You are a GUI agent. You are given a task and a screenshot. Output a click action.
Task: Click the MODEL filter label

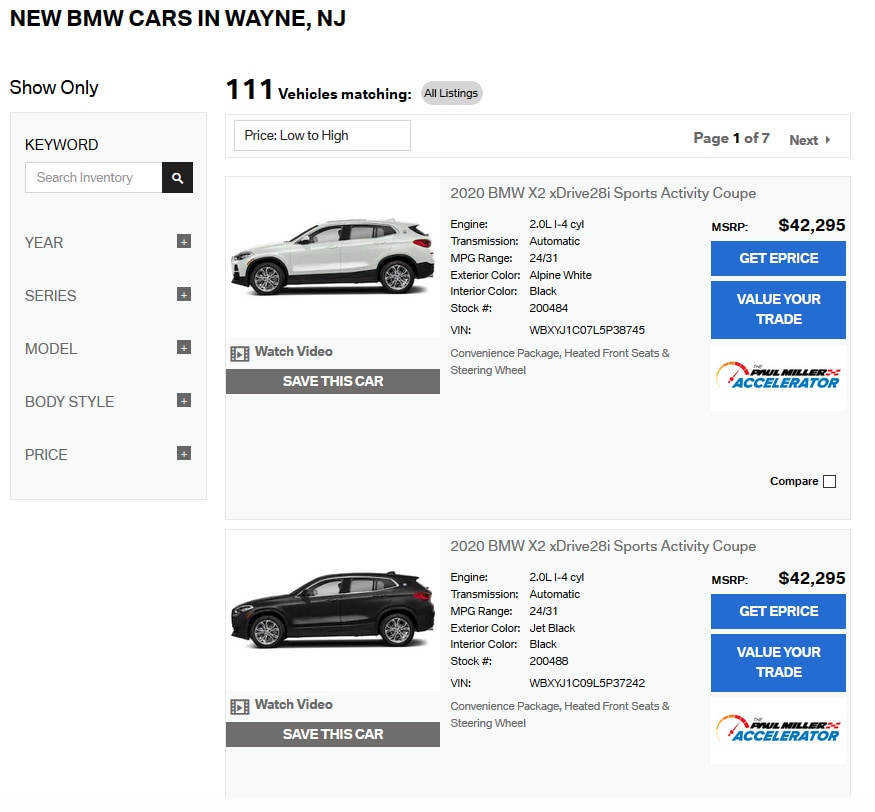(51, 349)
